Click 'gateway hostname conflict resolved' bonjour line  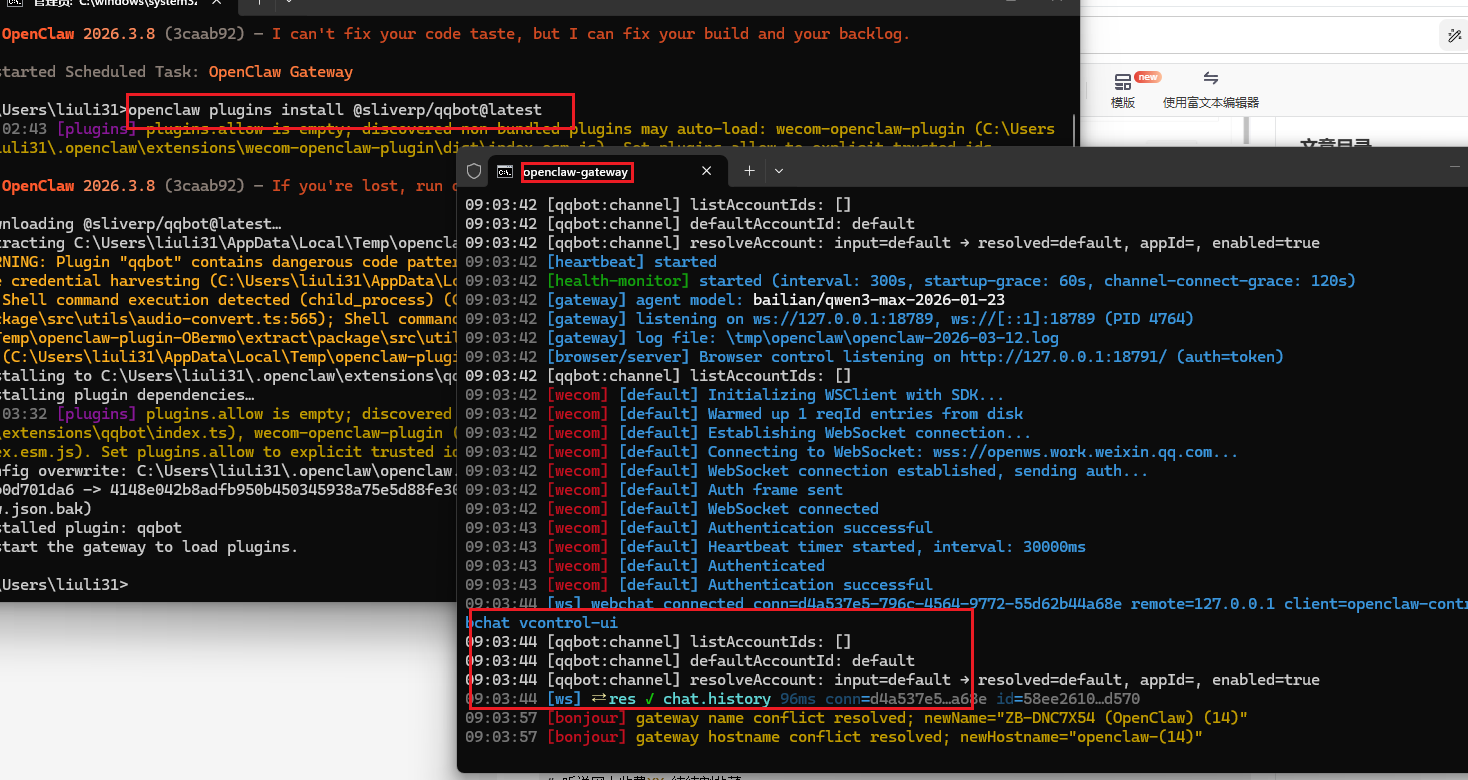point(834,737)
